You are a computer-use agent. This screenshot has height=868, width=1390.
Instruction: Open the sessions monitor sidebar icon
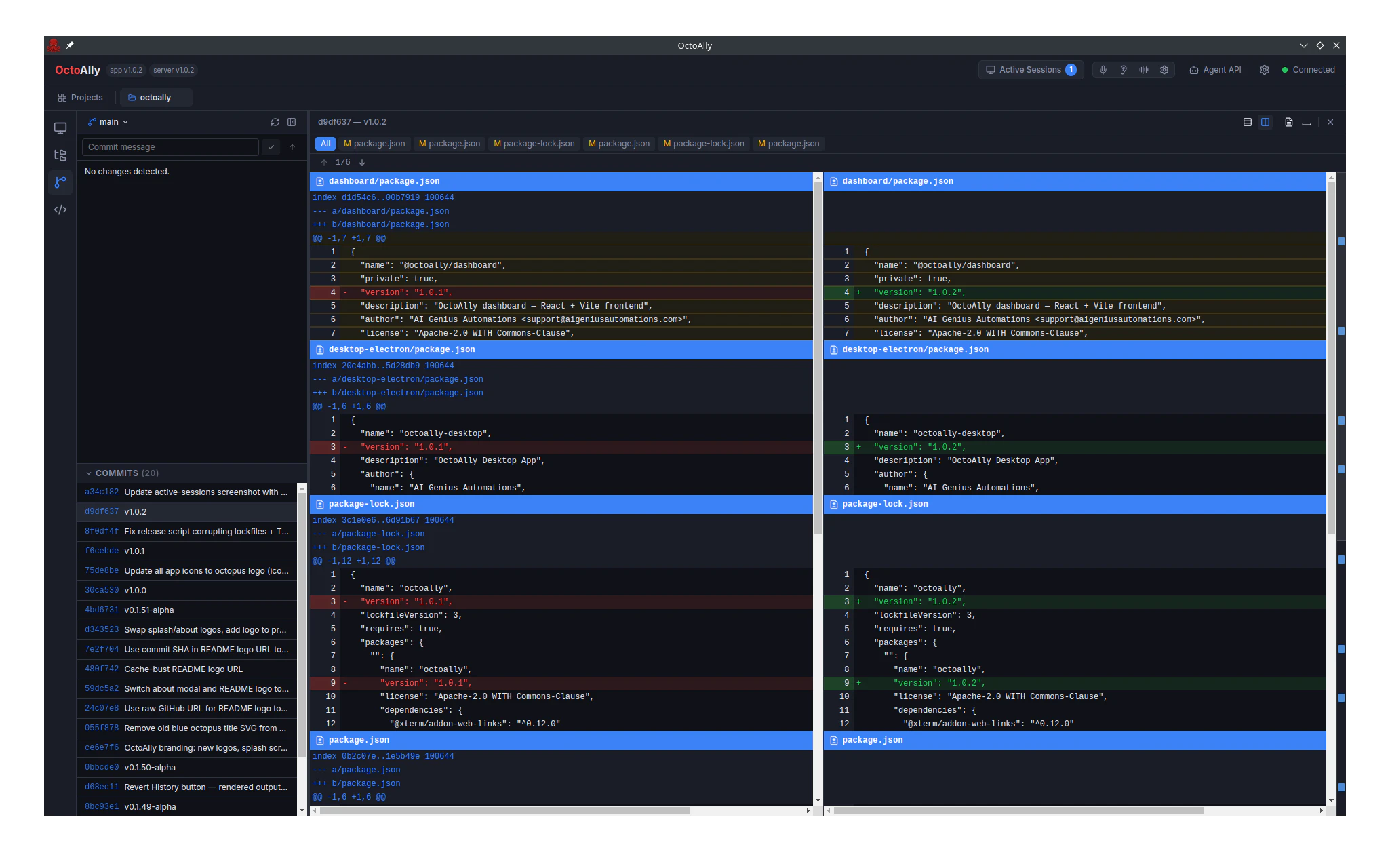tap(60, 128)
